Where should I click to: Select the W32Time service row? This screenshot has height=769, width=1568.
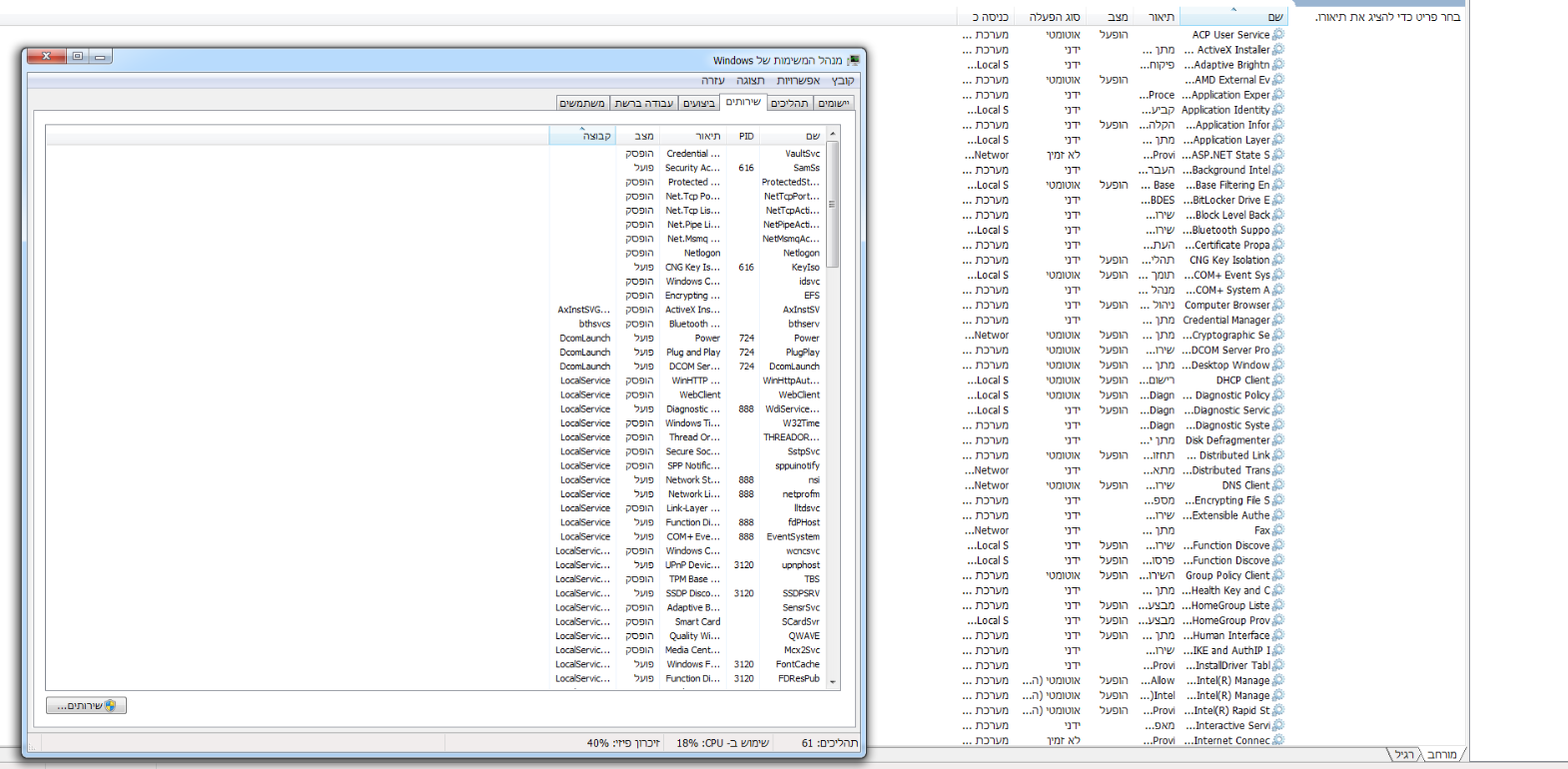(x=435, y=422)
